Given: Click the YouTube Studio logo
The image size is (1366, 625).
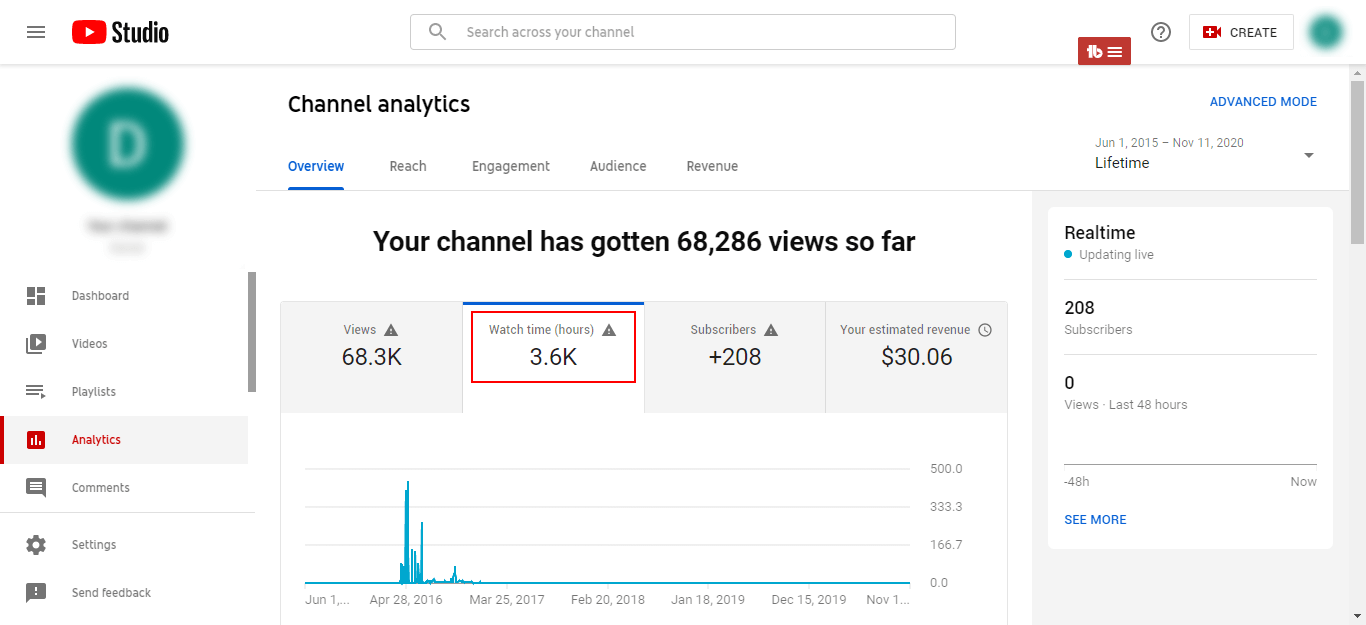Looking at the screenshot, I should pyautogui.click(x=120, y=32).
